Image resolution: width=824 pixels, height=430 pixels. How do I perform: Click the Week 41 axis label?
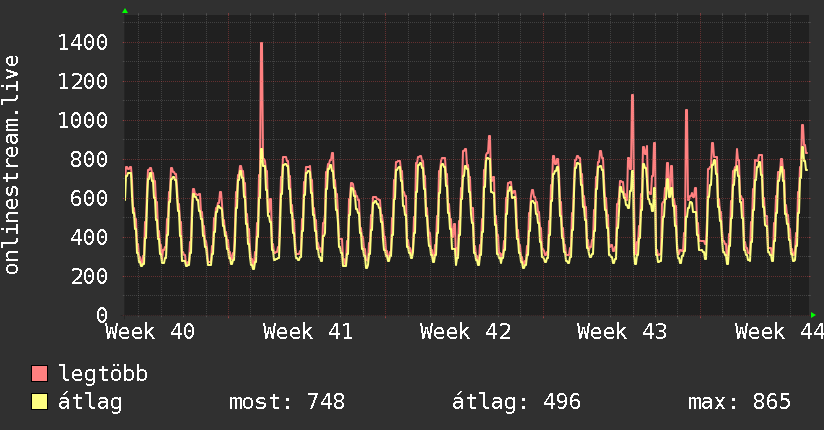click(x=308, y=332)
